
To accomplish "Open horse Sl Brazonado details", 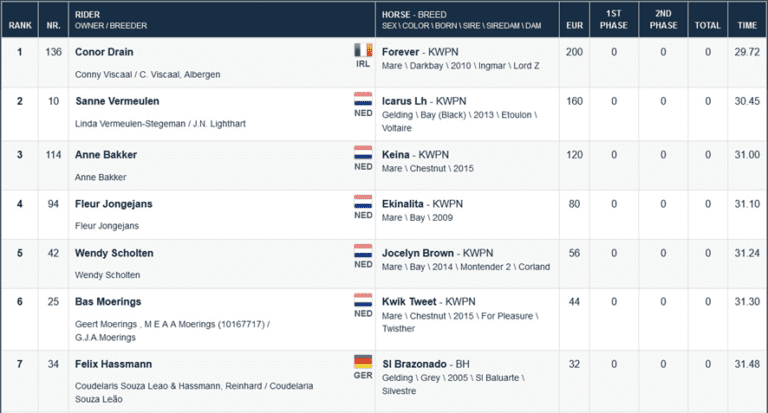I will pyautogui.click(x=414, y=364).
